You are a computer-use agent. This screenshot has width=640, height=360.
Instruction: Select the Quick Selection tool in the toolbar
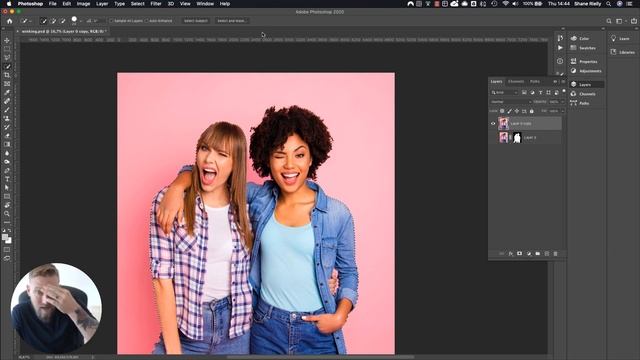pos(7,66)
